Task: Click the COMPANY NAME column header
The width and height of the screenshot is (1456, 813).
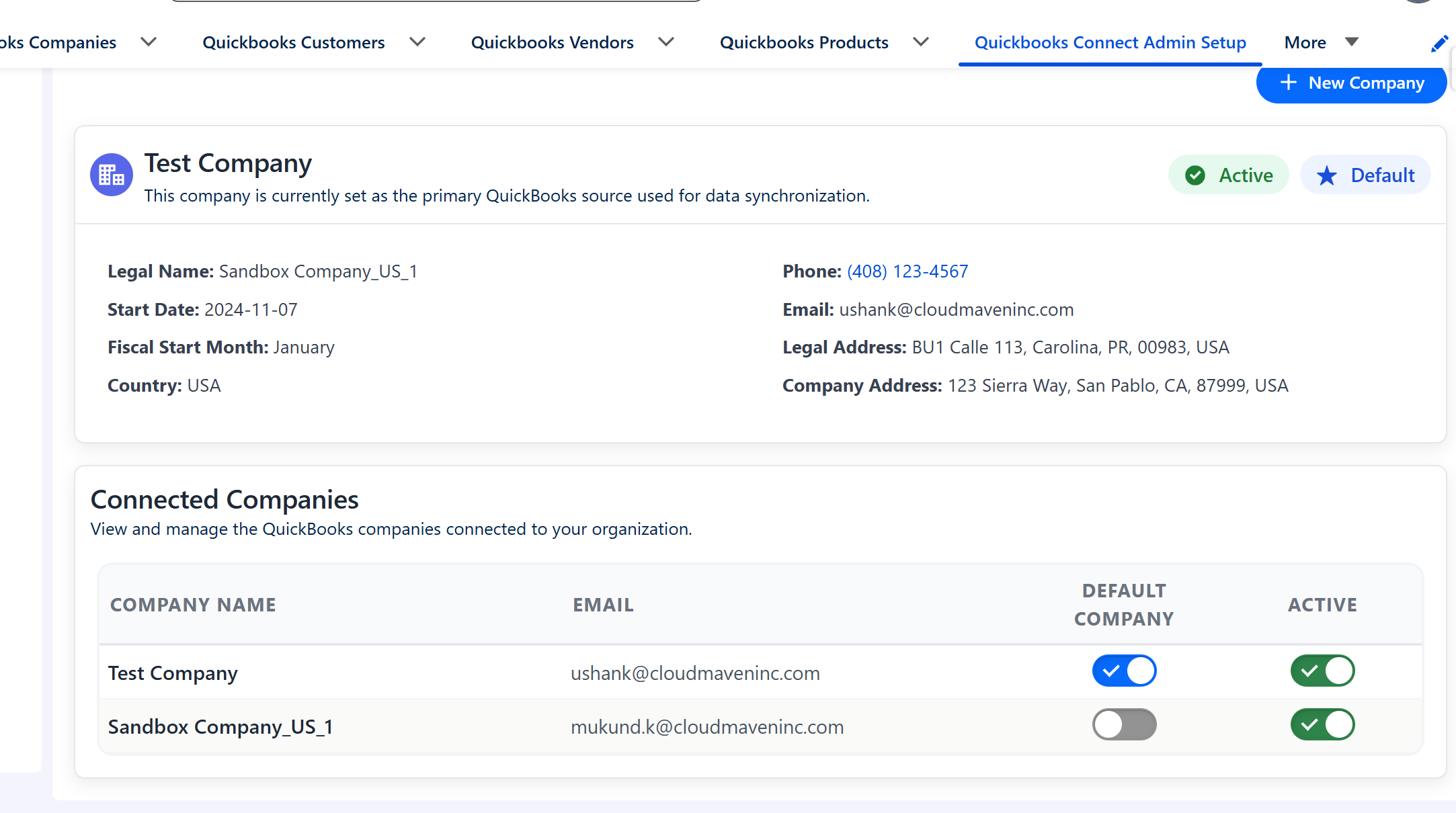Action: [193, 605]
